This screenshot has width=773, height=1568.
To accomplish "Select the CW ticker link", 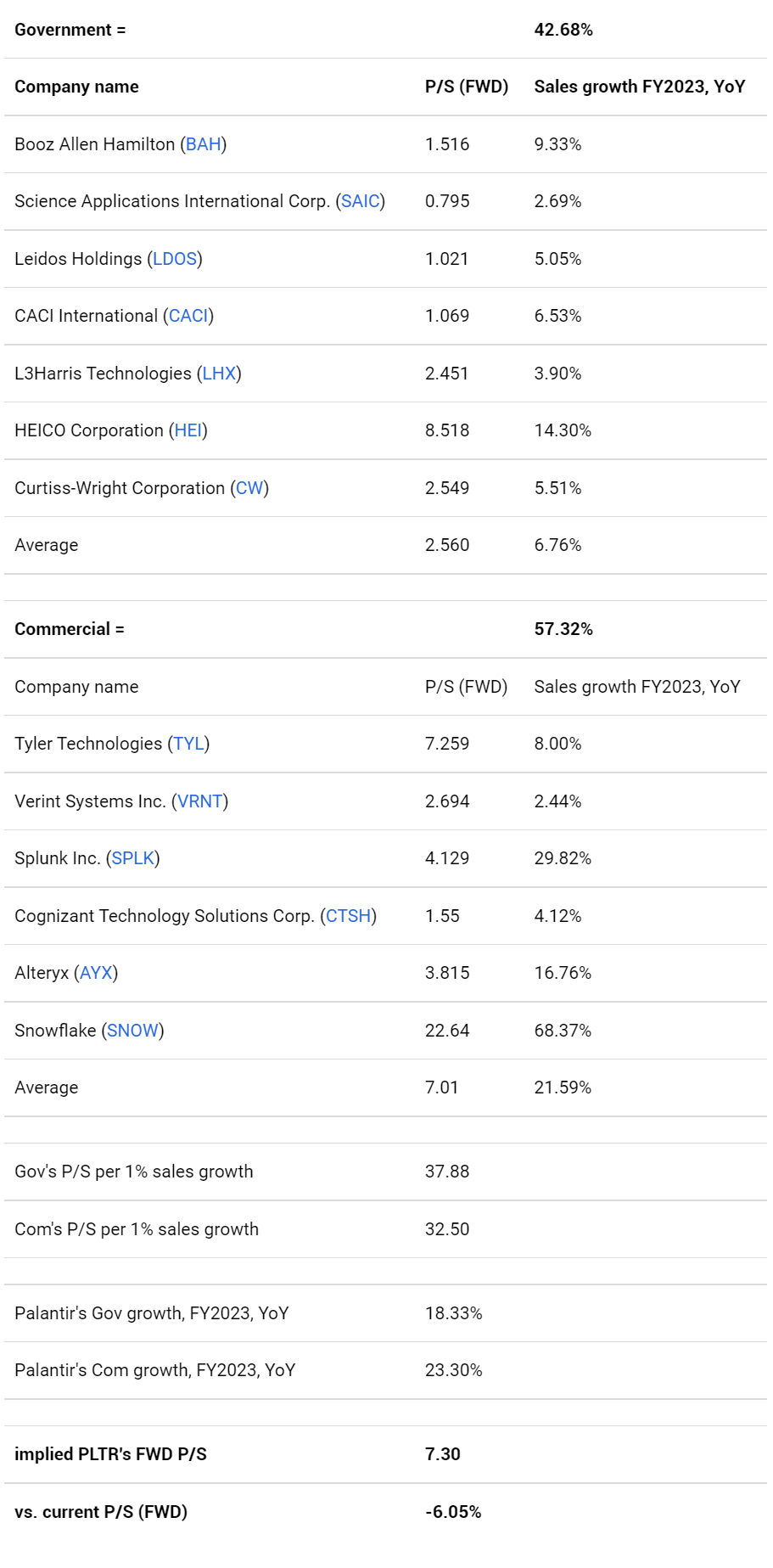I will tap(249, 488).
